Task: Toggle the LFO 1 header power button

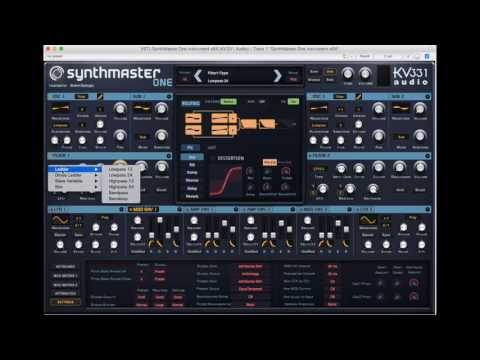Action: pyautogui.click(x=122, y=209)
